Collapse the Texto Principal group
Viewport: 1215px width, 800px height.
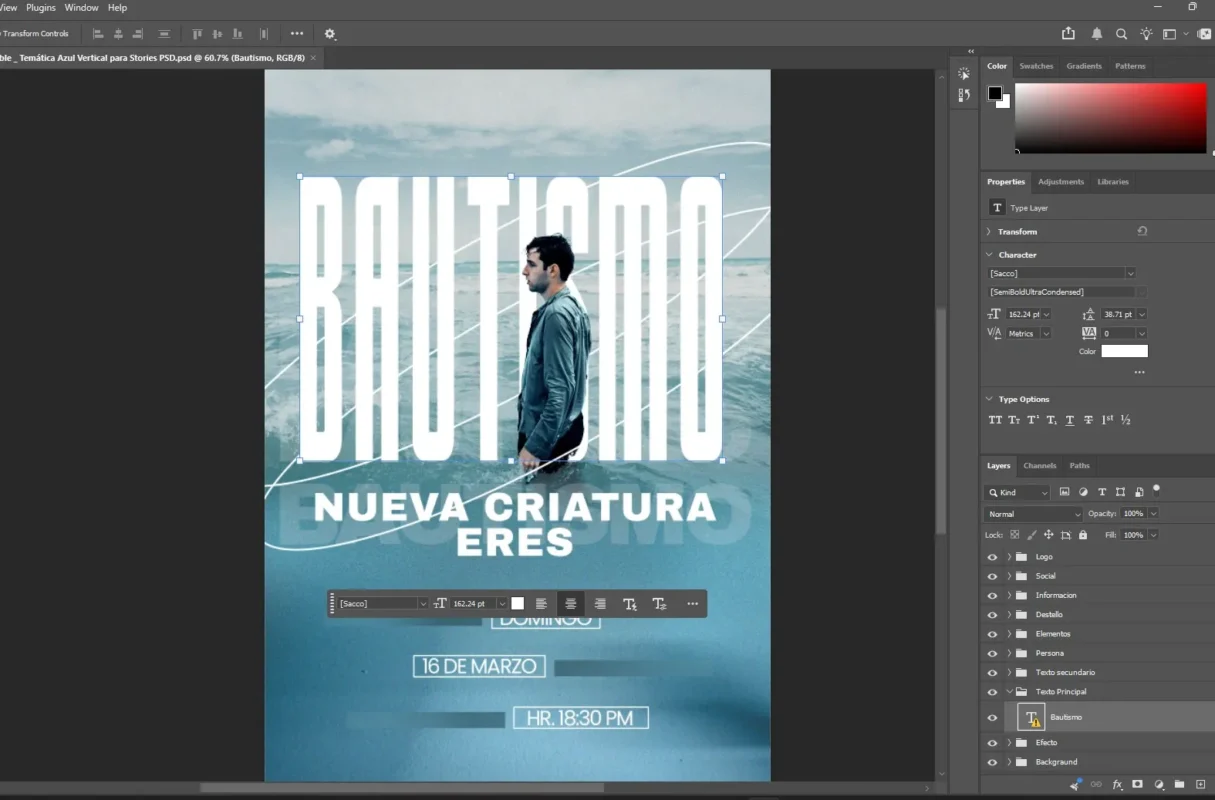pos(1009,692)
